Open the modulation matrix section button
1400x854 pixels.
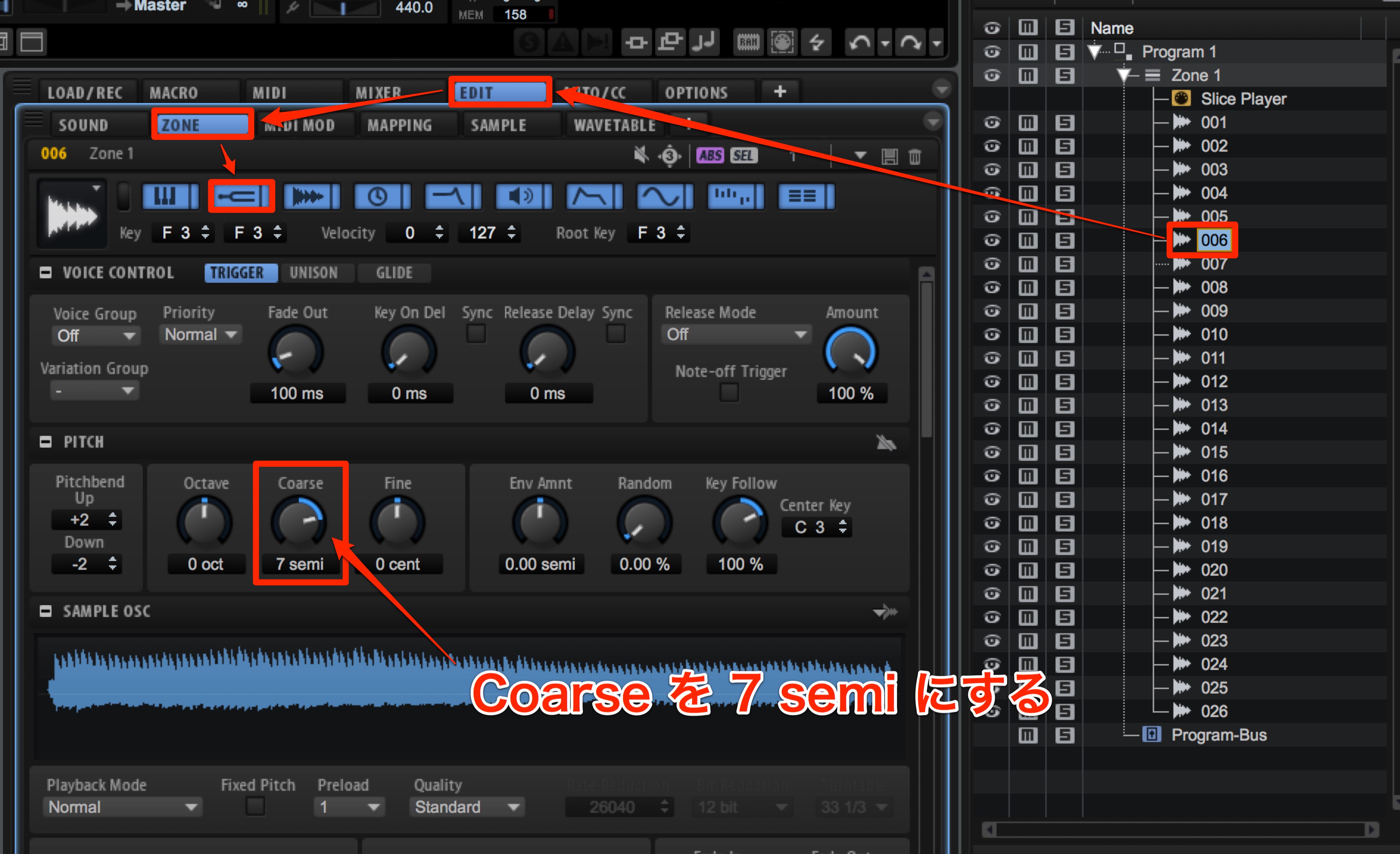click(806, 197)
